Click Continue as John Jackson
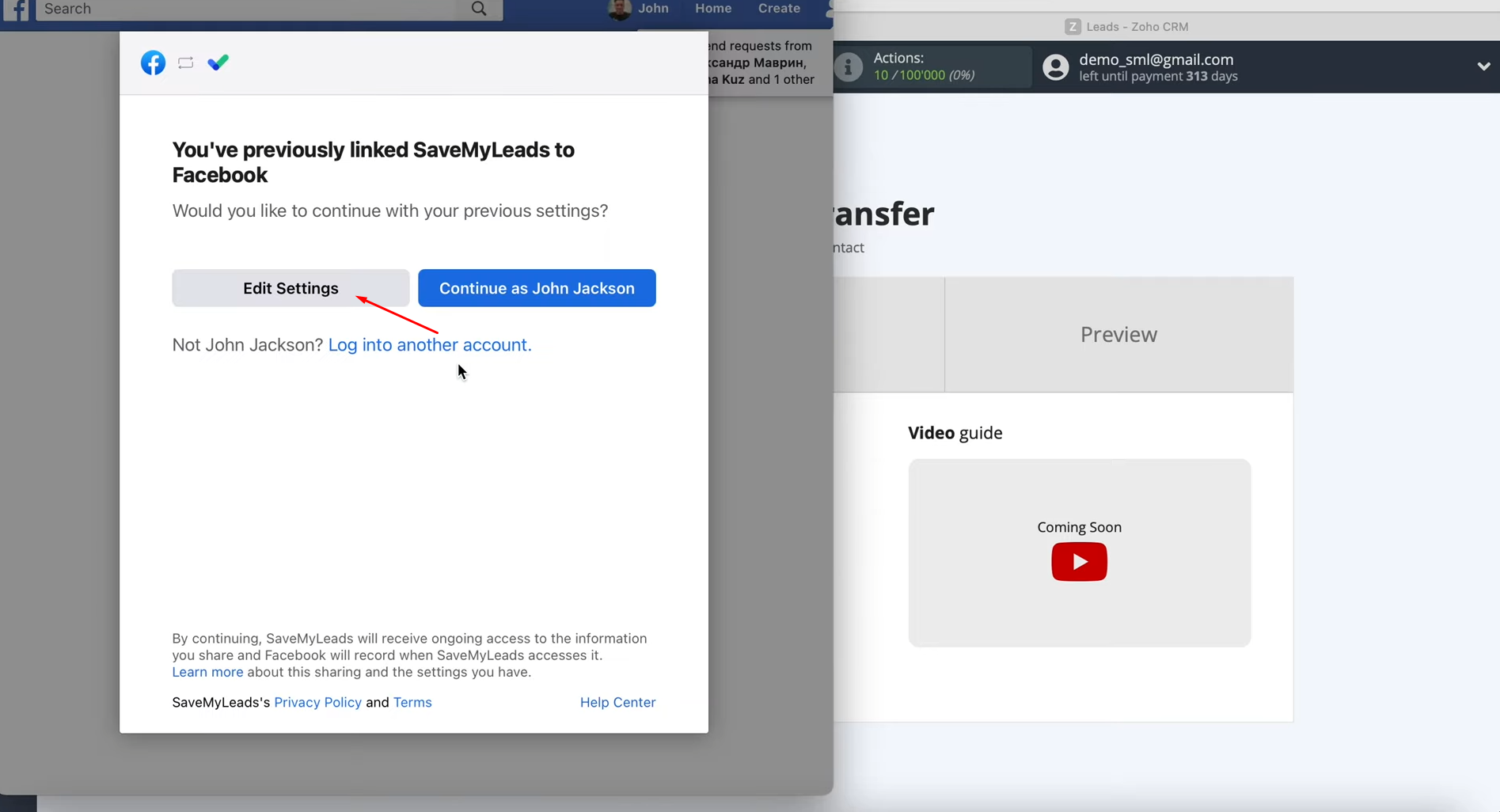This screenshot has height=812, width=1500. pos(537,288)
